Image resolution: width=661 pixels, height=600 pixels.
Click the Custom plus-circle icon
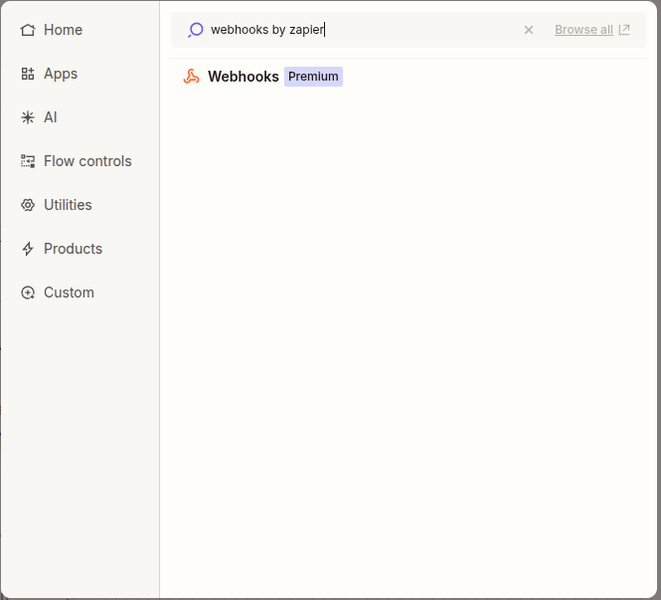28,293
